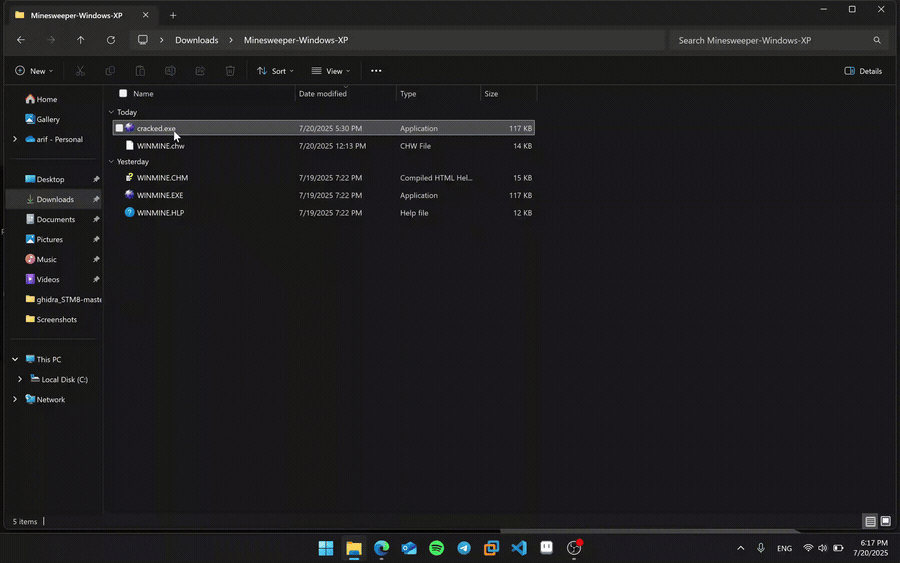The width and height of the screenshot is (900, 563).
Task: Select the WINMINE.EXE file
Action: click(x=324, y=195)
